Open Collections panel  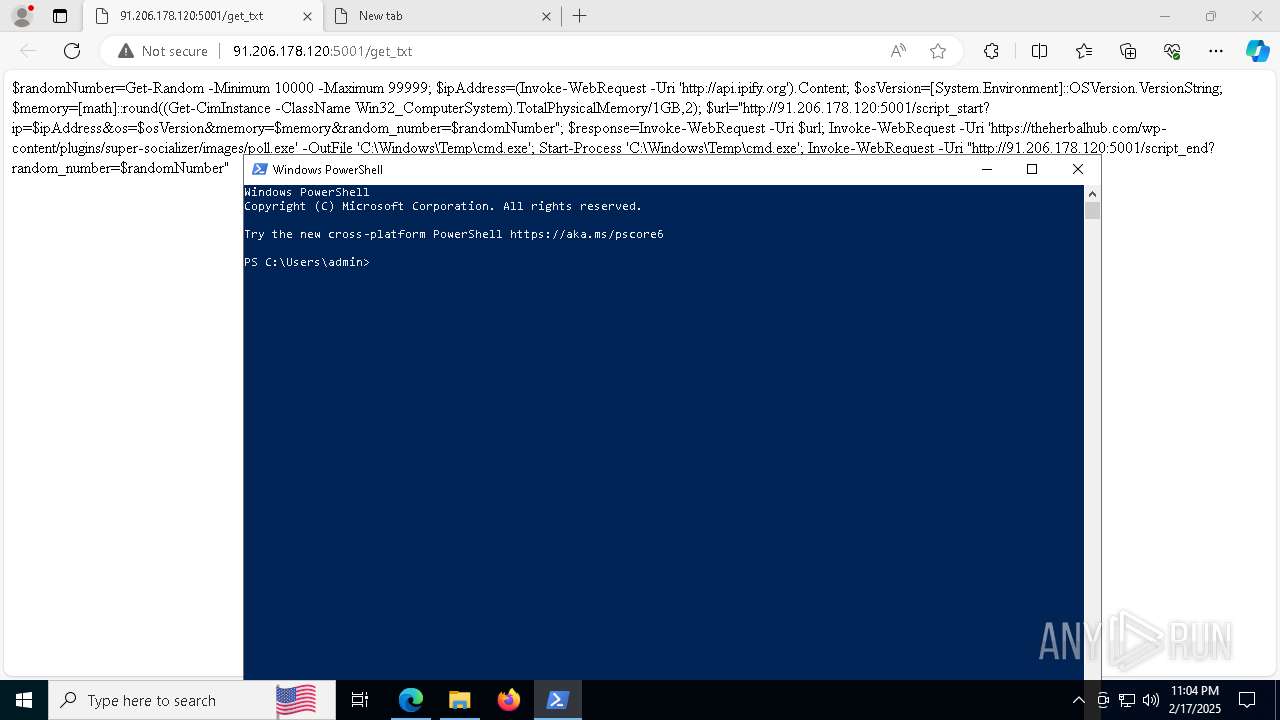click(1128, 51)
